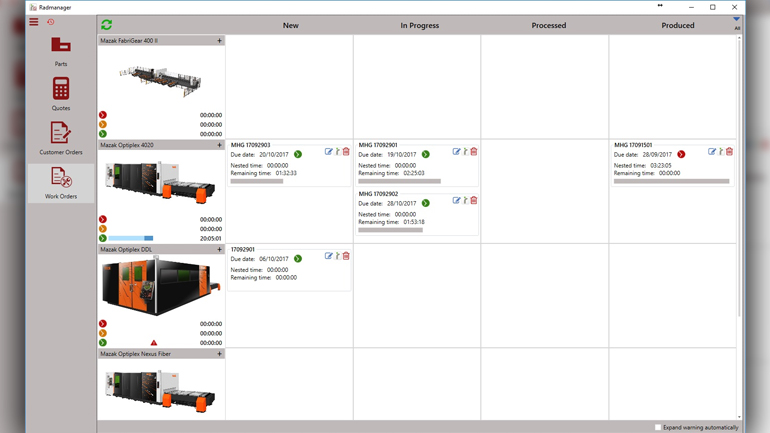The width and height of the screenshot is (770, 433).
Task: Click orange status icon under Mazak FabriGear 400 II
Action: pyautogui.click(x=103, y=124)
